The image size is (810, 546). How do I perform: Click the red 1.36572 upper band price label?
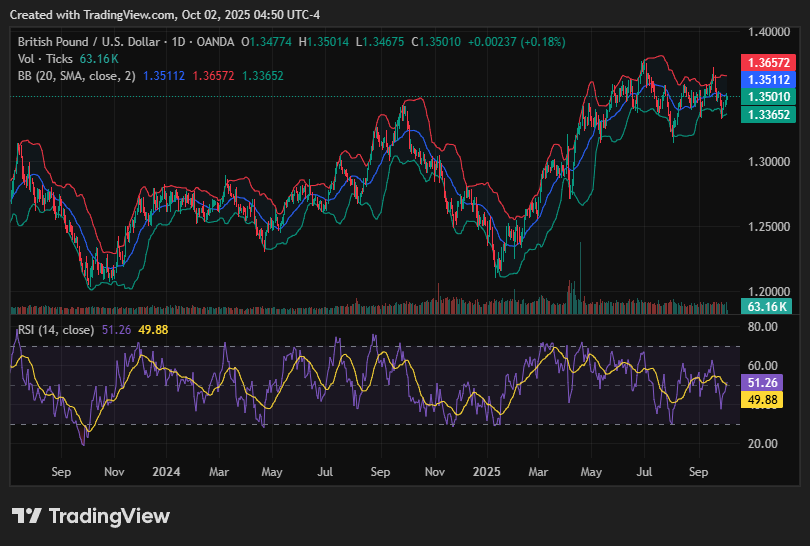(766, 62)
